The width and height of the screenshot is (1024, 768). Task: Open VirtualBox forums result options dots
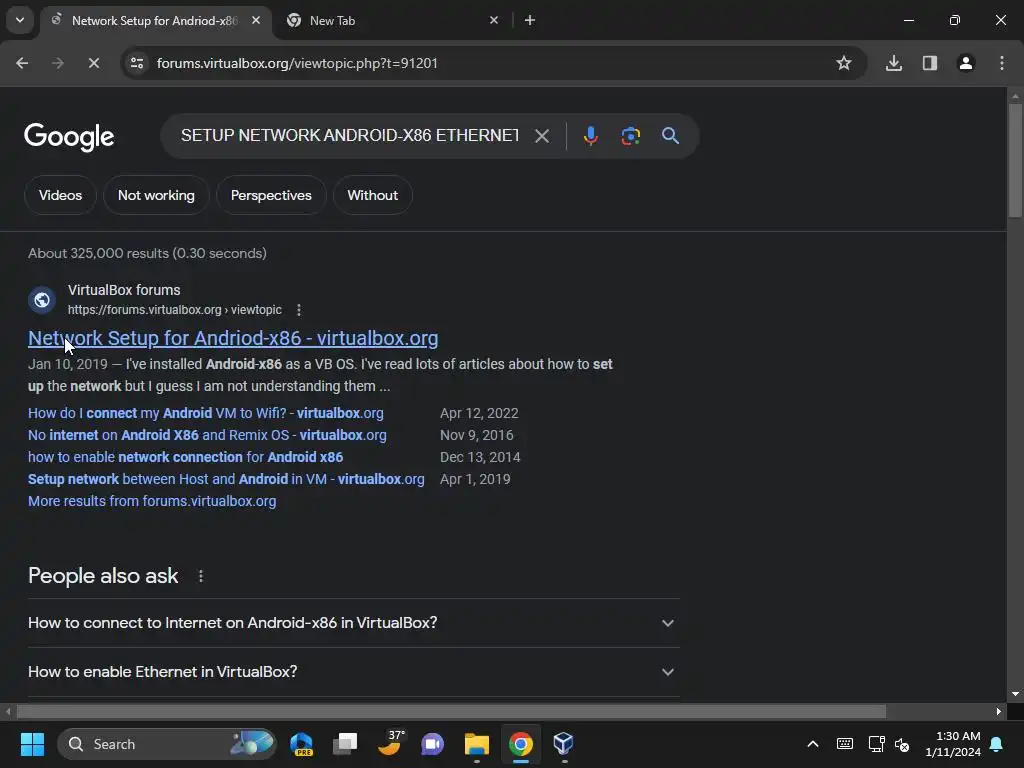tap(298, 310)
